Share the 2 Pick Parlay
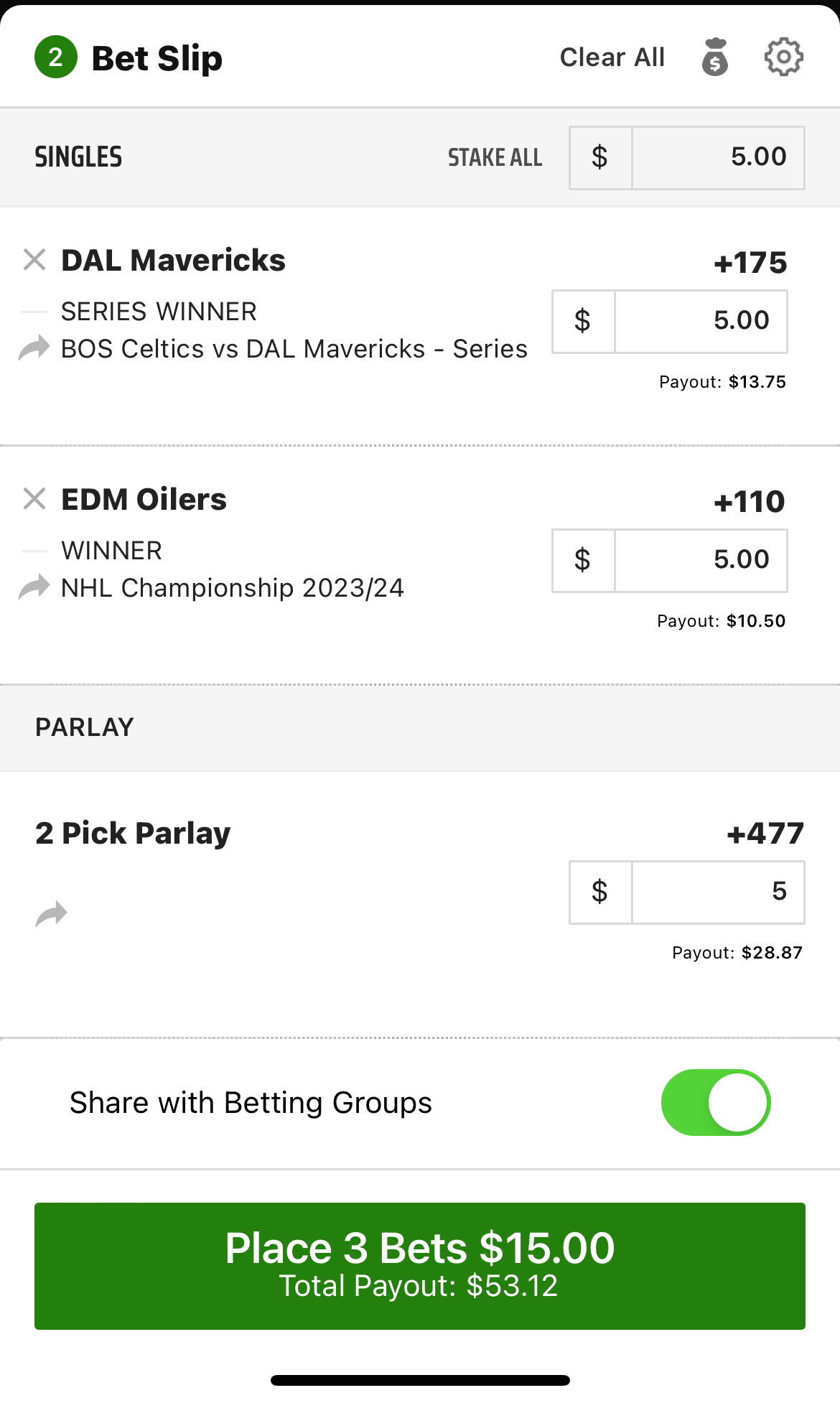 click(51, 914)
